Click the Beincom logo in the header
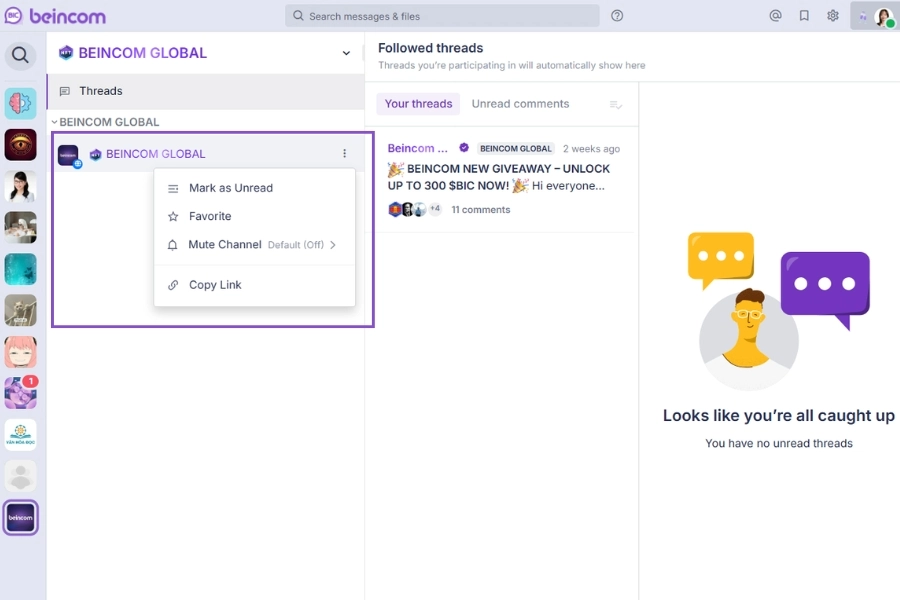This screenshot has width=900, height=600. 55,16
